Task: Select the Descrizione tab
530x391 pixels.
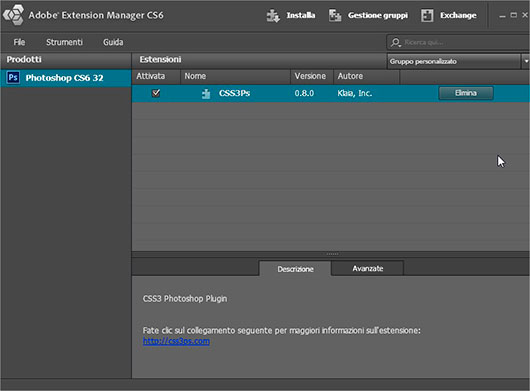Action: coord(295,269)
